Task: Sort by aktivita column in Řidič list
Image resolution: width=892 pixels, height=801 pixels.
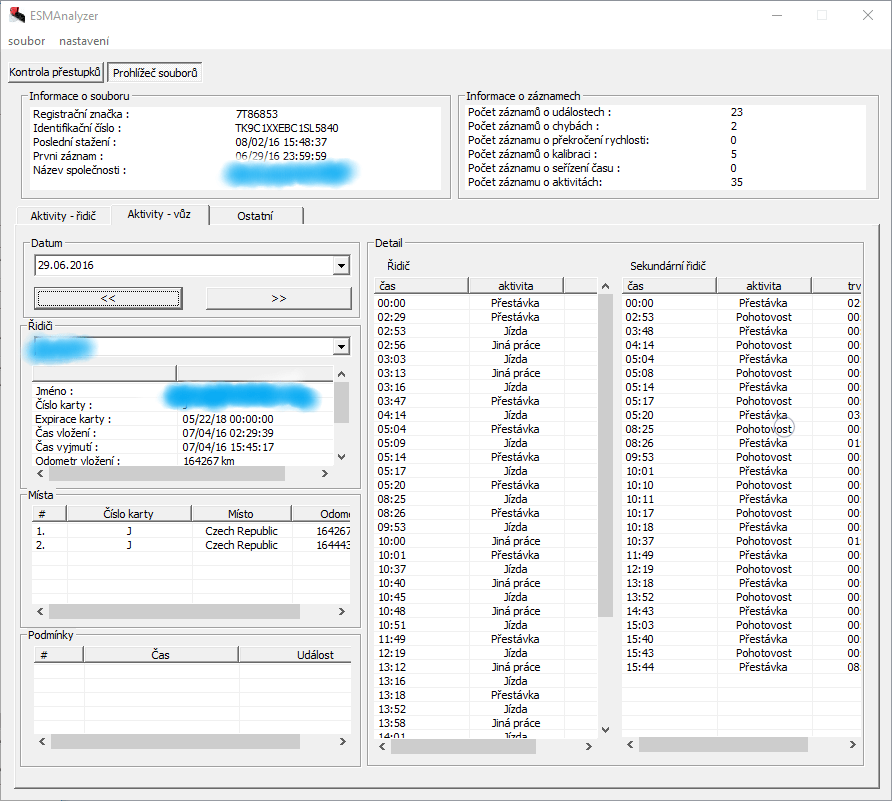Action: point(515,286)
